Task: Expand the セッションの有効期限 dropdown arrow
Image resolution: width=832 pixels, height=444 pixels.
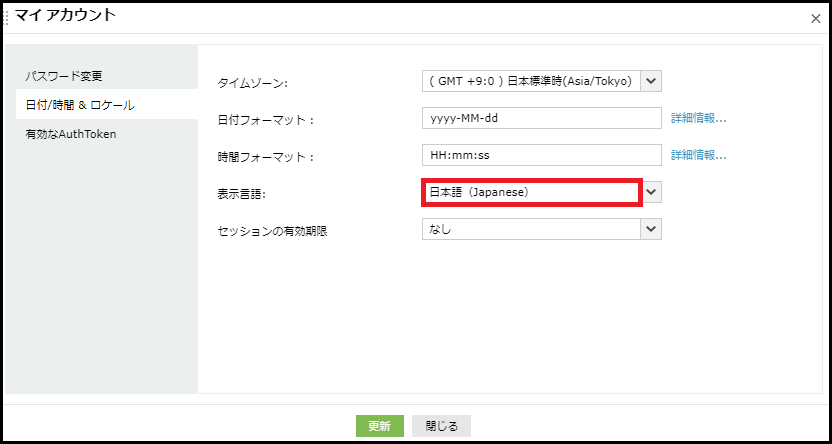Action: pos(651,230)
